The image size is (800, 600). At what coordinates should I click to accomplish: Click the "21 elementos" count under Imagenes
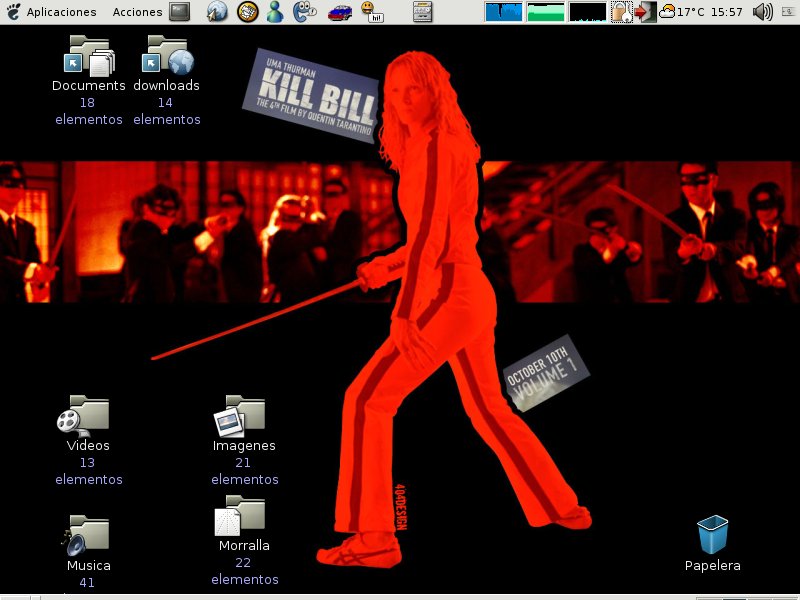pyautogui.click(x=244, y=471)
